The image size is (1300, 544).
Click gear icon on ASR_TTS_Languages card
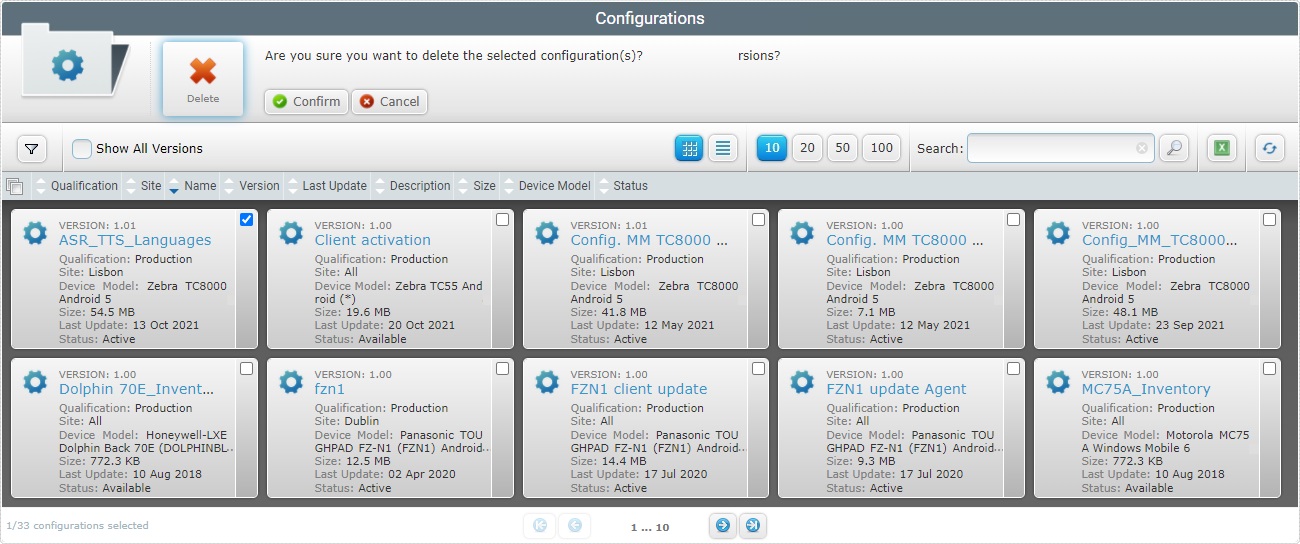(35, 233)
